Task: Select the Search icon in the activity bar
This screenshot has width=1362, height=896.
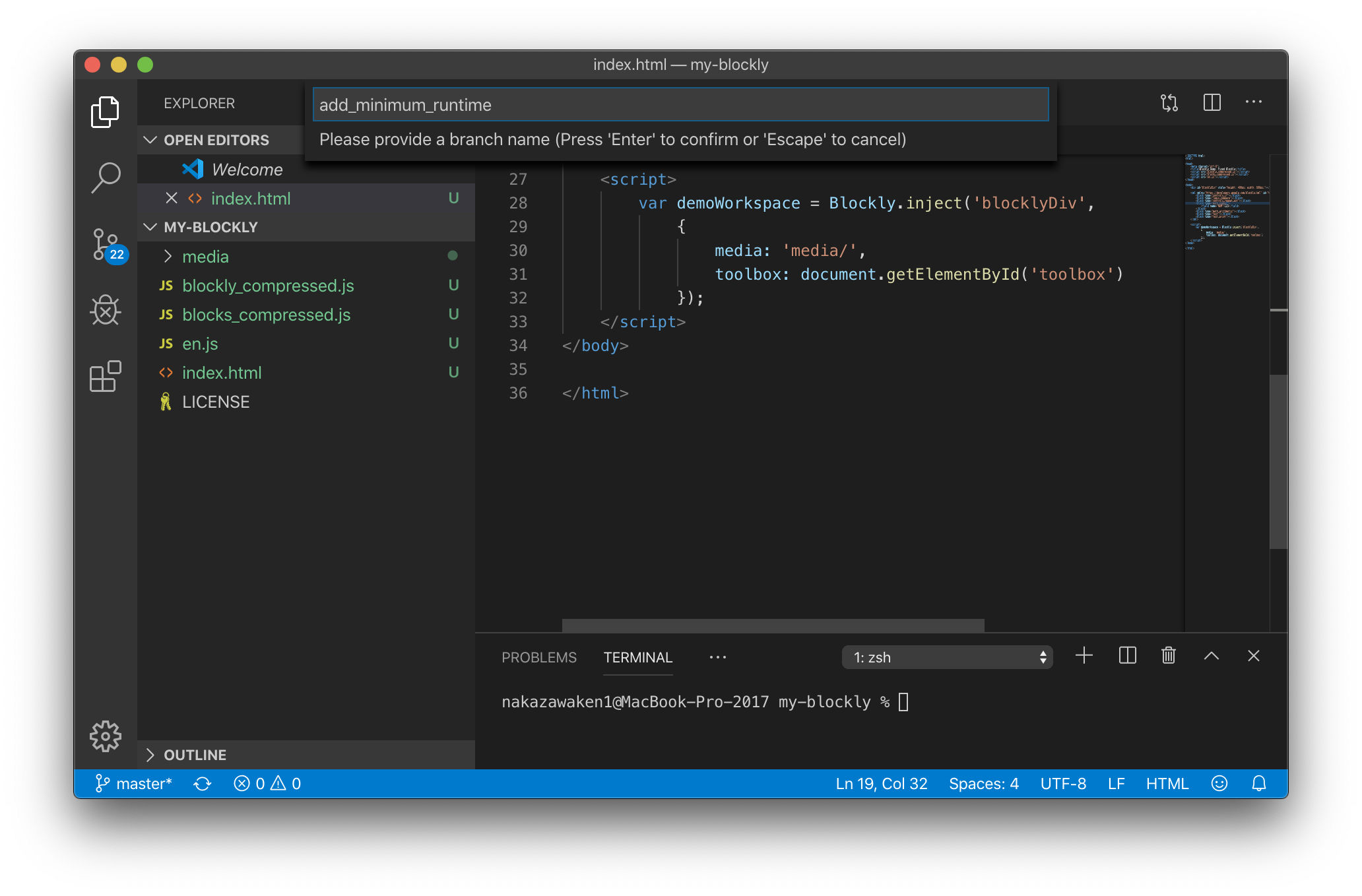Action: 106,177
